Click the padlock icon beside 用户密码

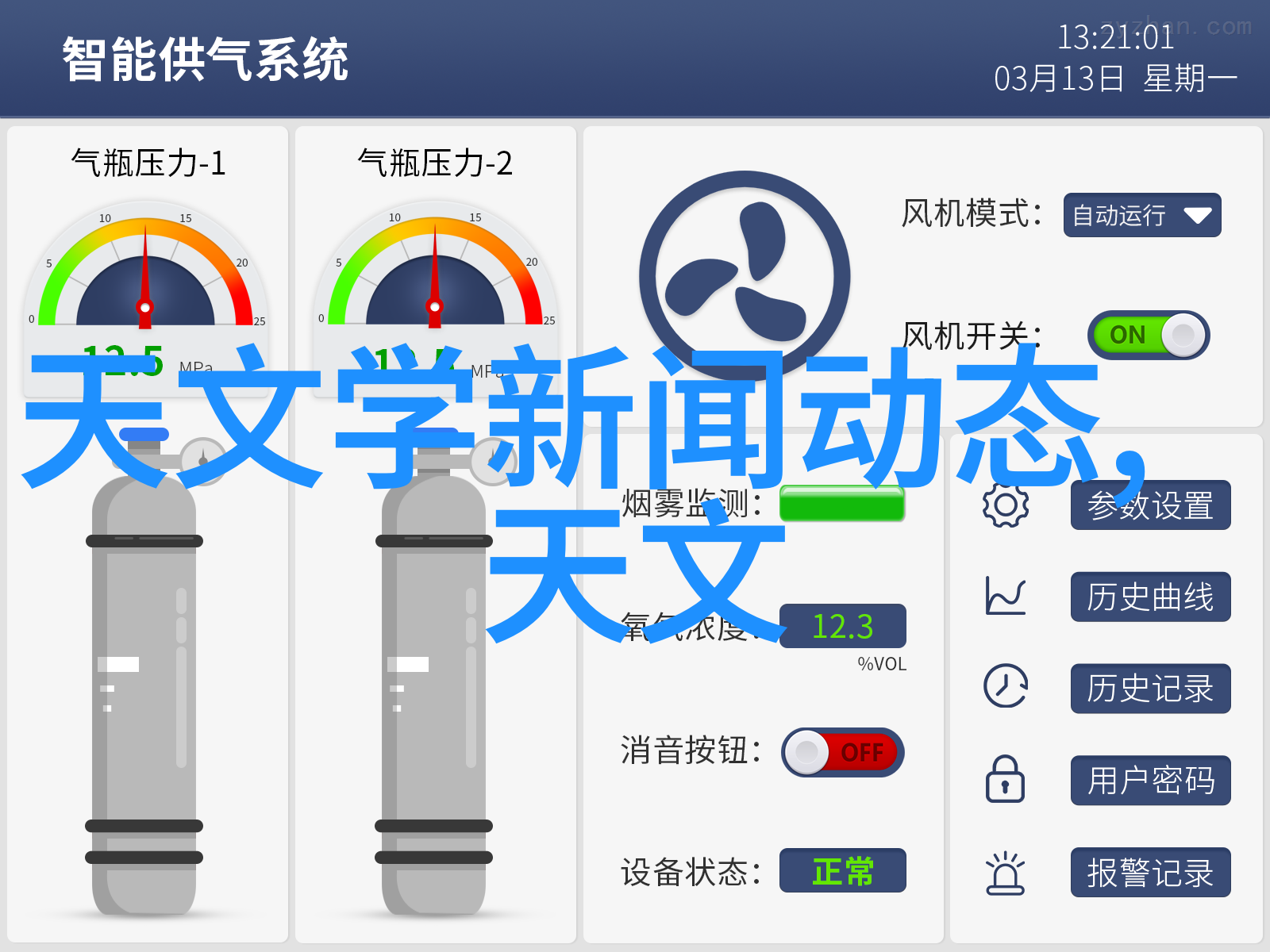pyautogui.click(x=1005, y=779)
